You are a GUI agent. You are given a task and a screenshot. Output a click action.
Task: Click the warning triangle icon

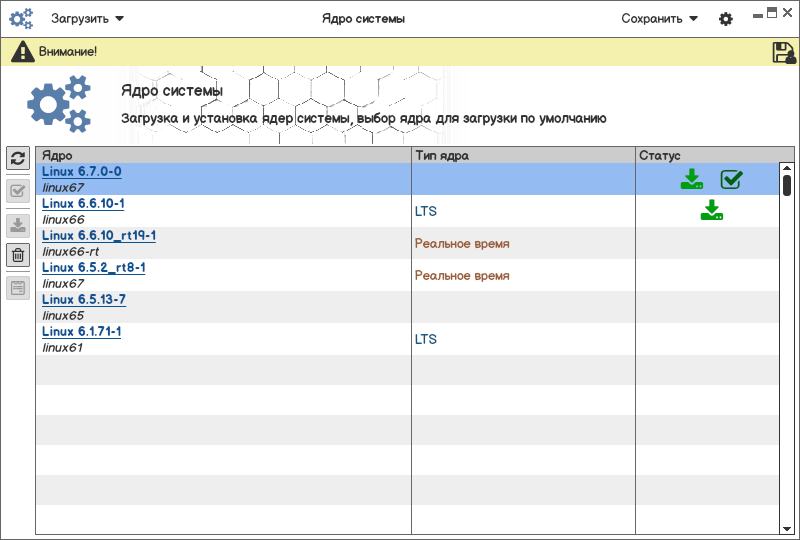22,52
